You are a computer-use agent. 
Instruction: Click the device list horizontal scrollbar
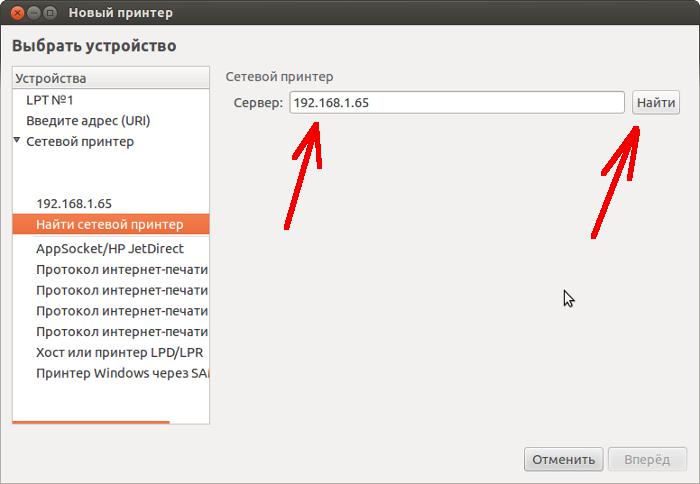click(91, 423)
